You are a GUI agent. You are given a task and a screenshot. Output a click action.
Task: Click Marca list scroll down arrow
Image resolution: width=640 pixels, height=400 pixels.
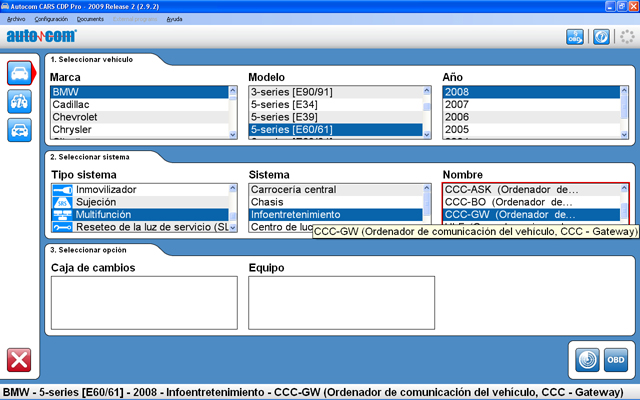tap(233, 134)
